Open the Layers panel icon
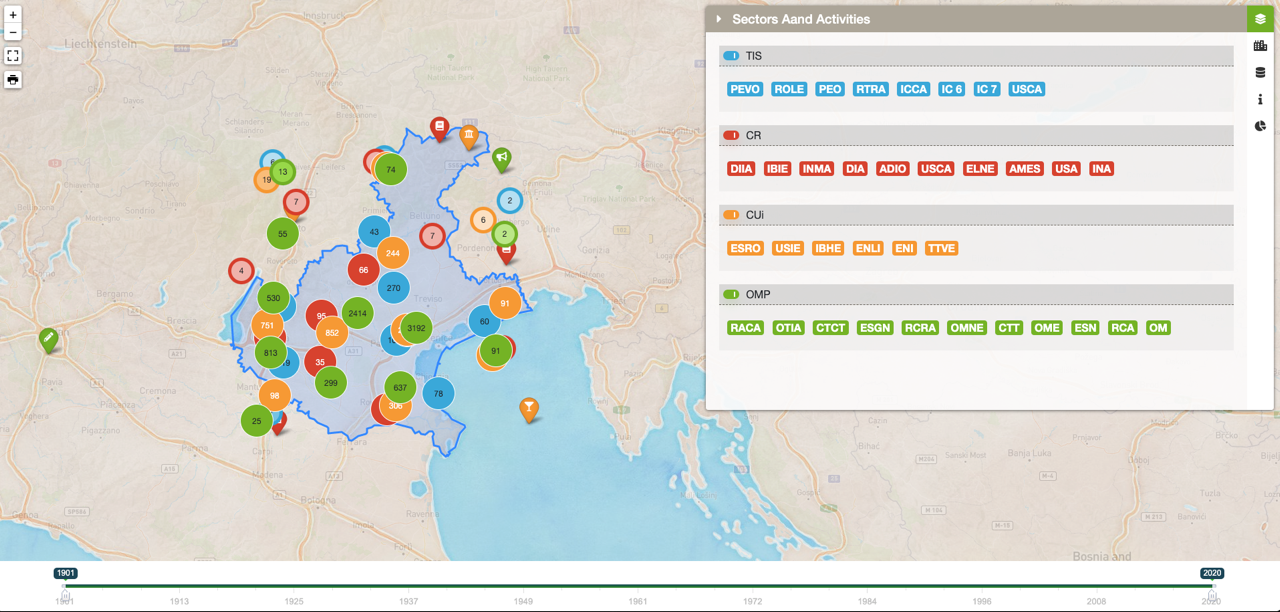The image size is (1280, 612). [1259, 18]
